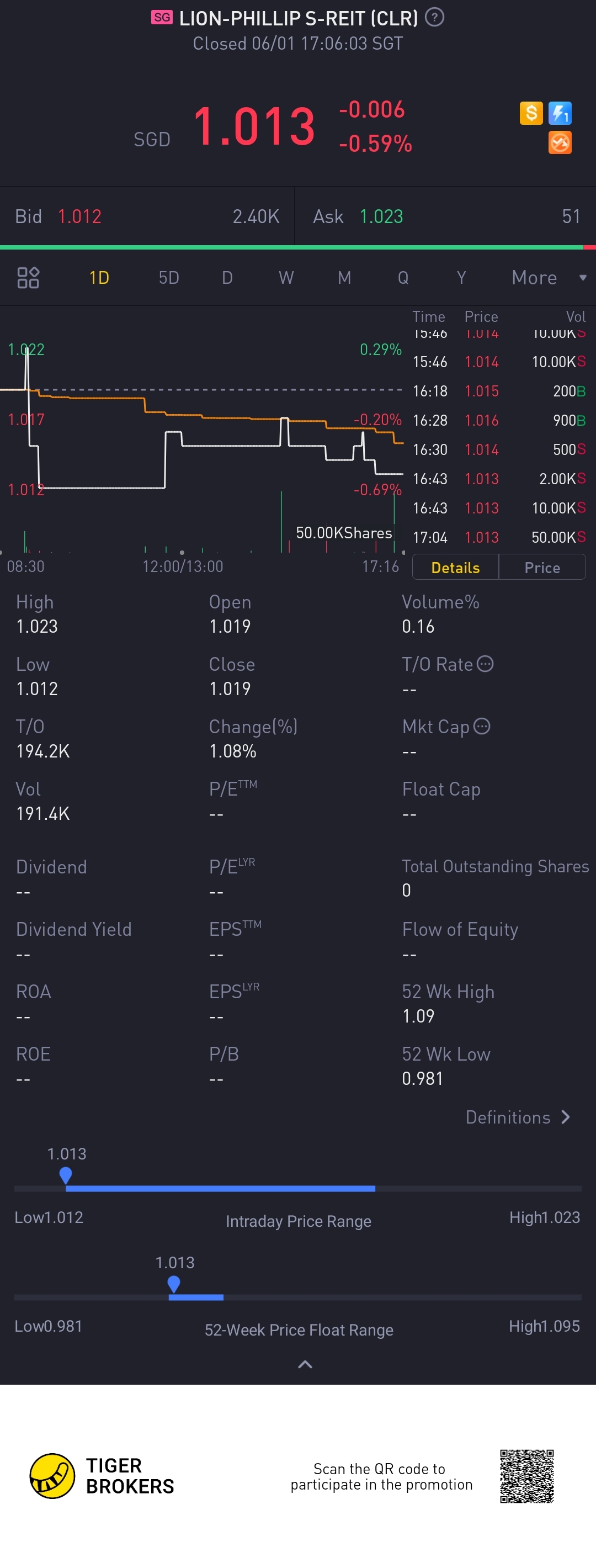Viewport: 596px width, 1568px height.
Task: Select the W weekly chart tab
Action: pos(286,278)
